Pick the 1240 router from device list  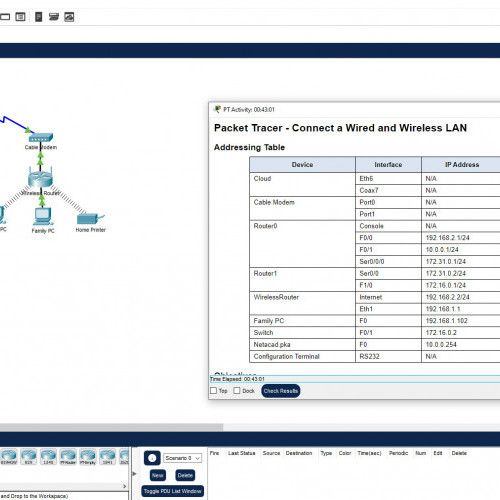[48, 456]
